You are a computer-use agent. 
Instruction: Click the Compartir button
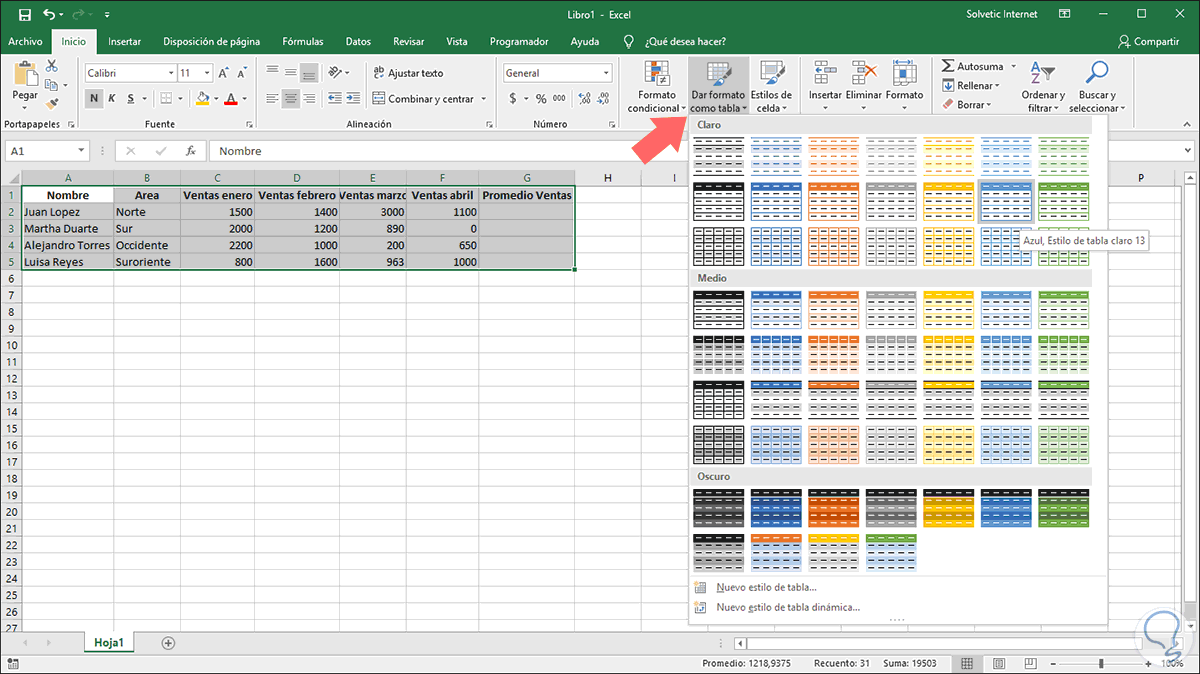[x=1148, y=42]
